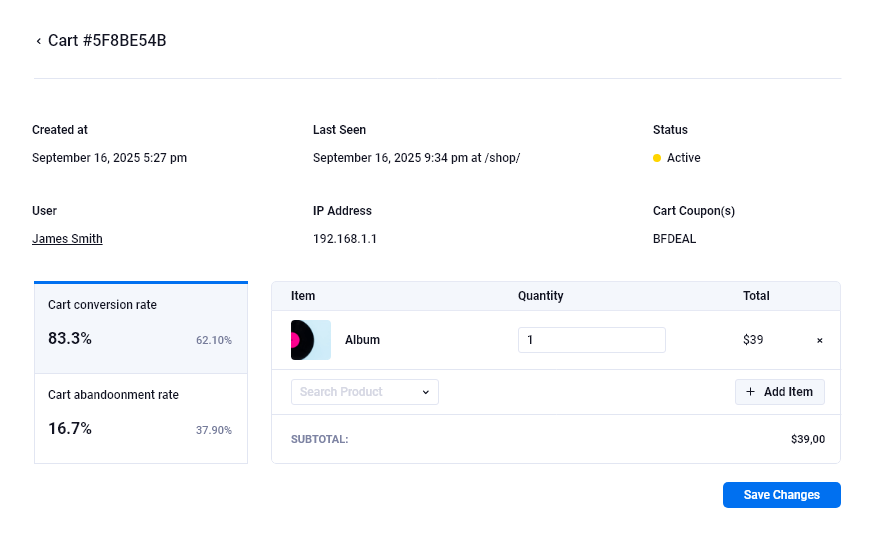Remove the Album item with the × icon
The width and height of the screenshot is (874, 534).
820,340
